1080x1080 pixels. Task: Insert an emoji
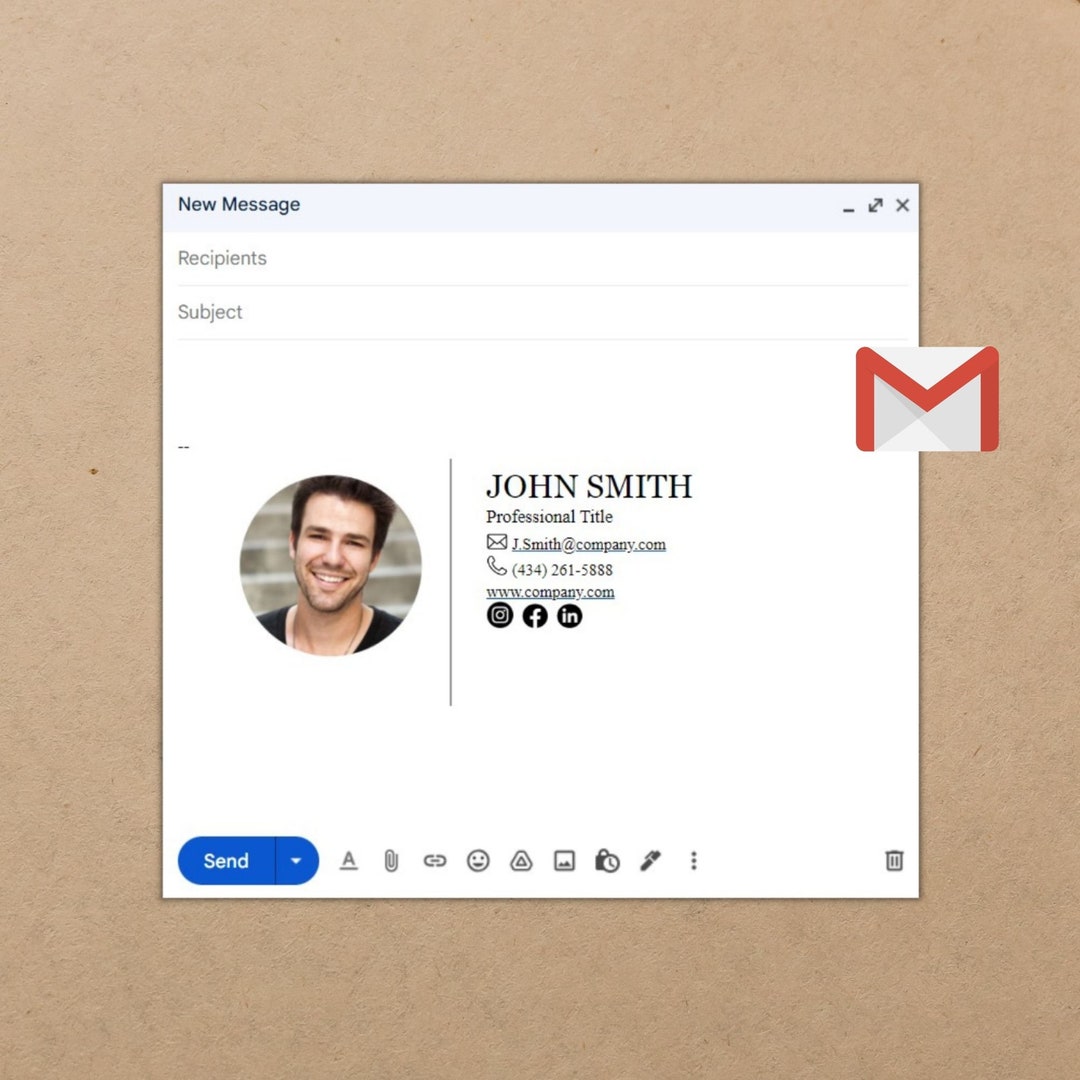point(478,861)
